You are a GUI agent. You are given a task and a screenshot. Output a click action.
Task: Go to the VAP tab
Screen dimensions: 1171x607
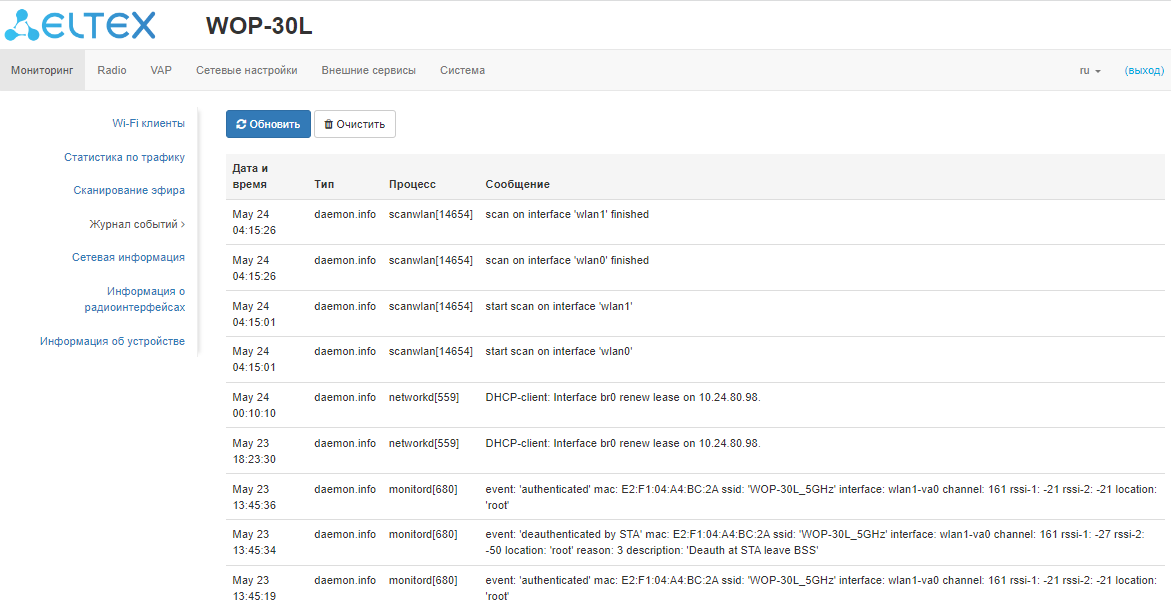pos(161,71)
